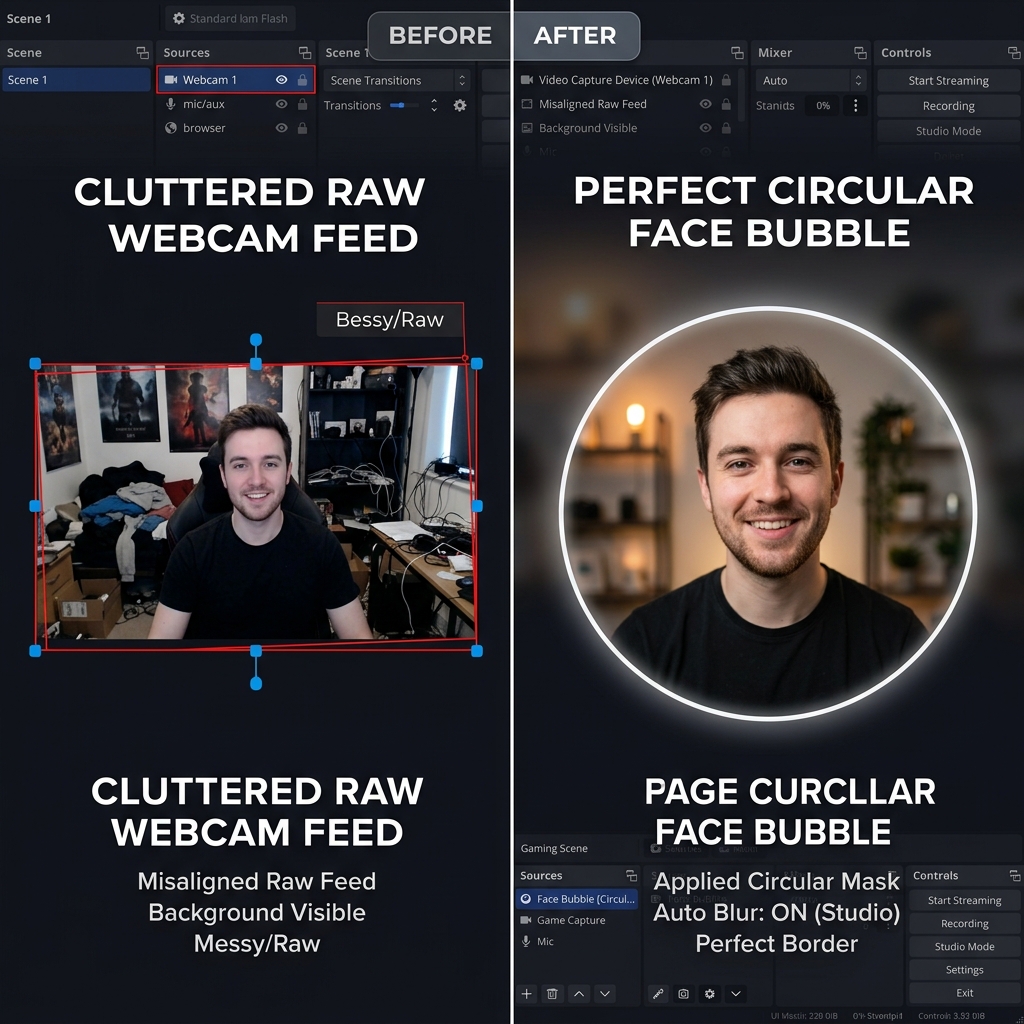This screenshot has height=1024, width=1024.
Task: Click the Video Capture Device camera icon
Action: (x=526, y=80)
